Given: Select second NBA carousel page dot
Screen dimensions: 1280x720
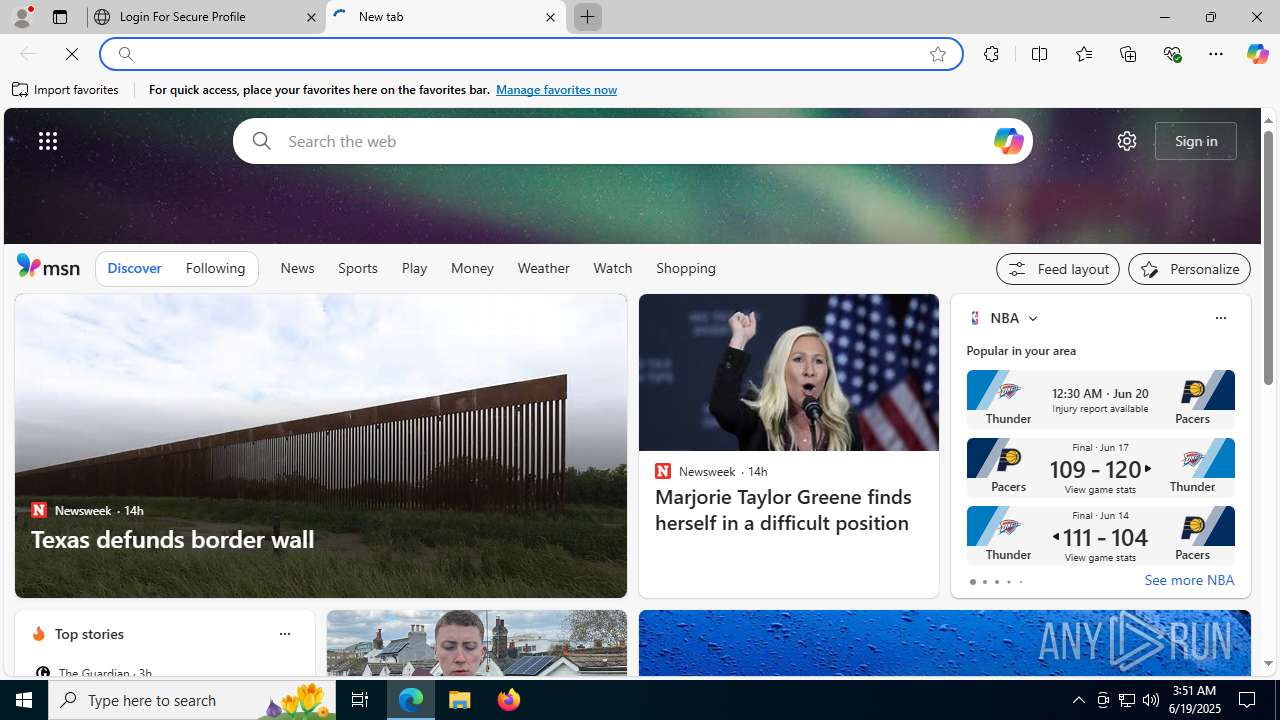Looking at the screenshot, I should point(984,582).
